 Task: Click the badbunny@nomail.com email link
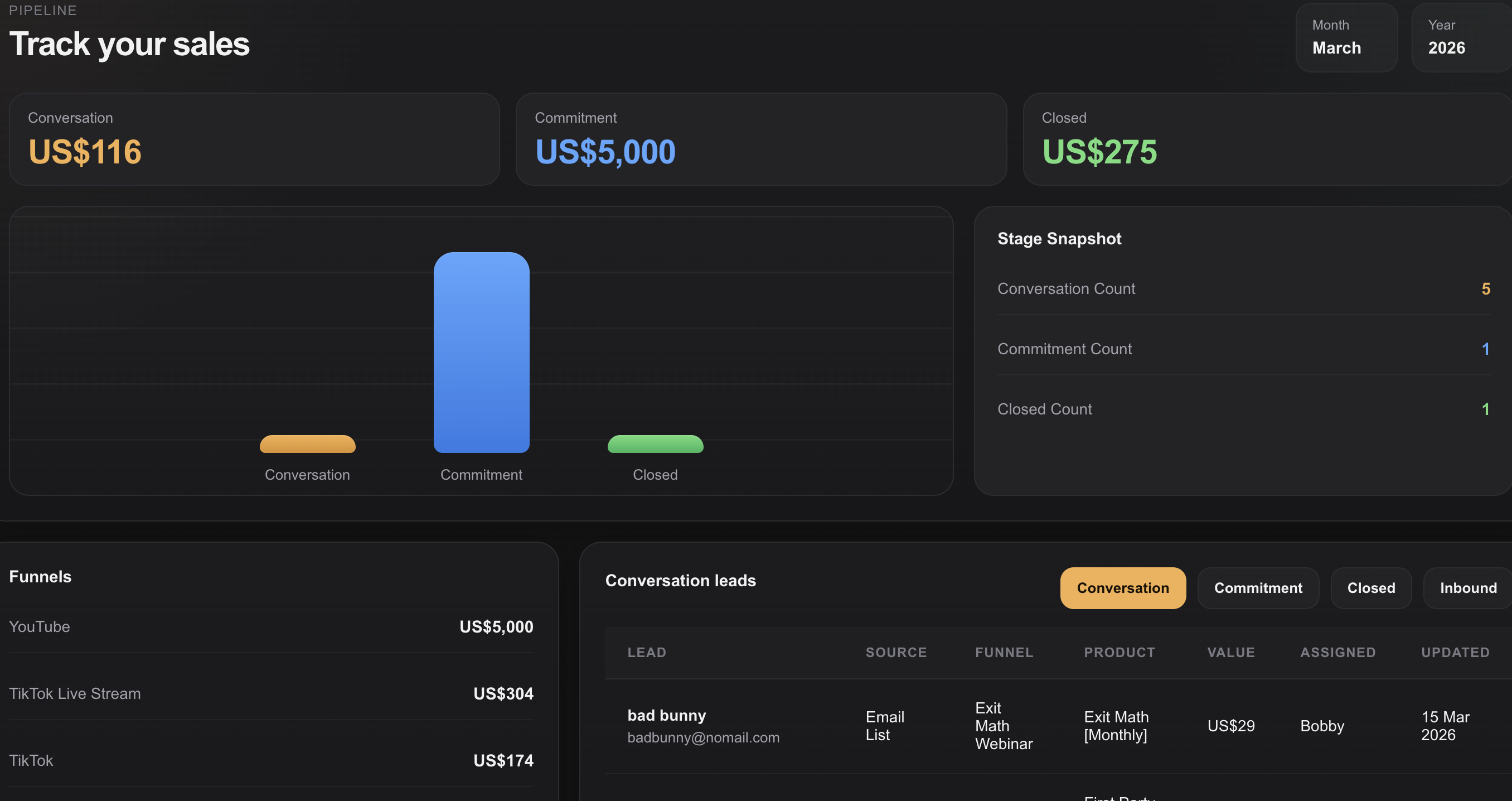(x=703, y=737)
